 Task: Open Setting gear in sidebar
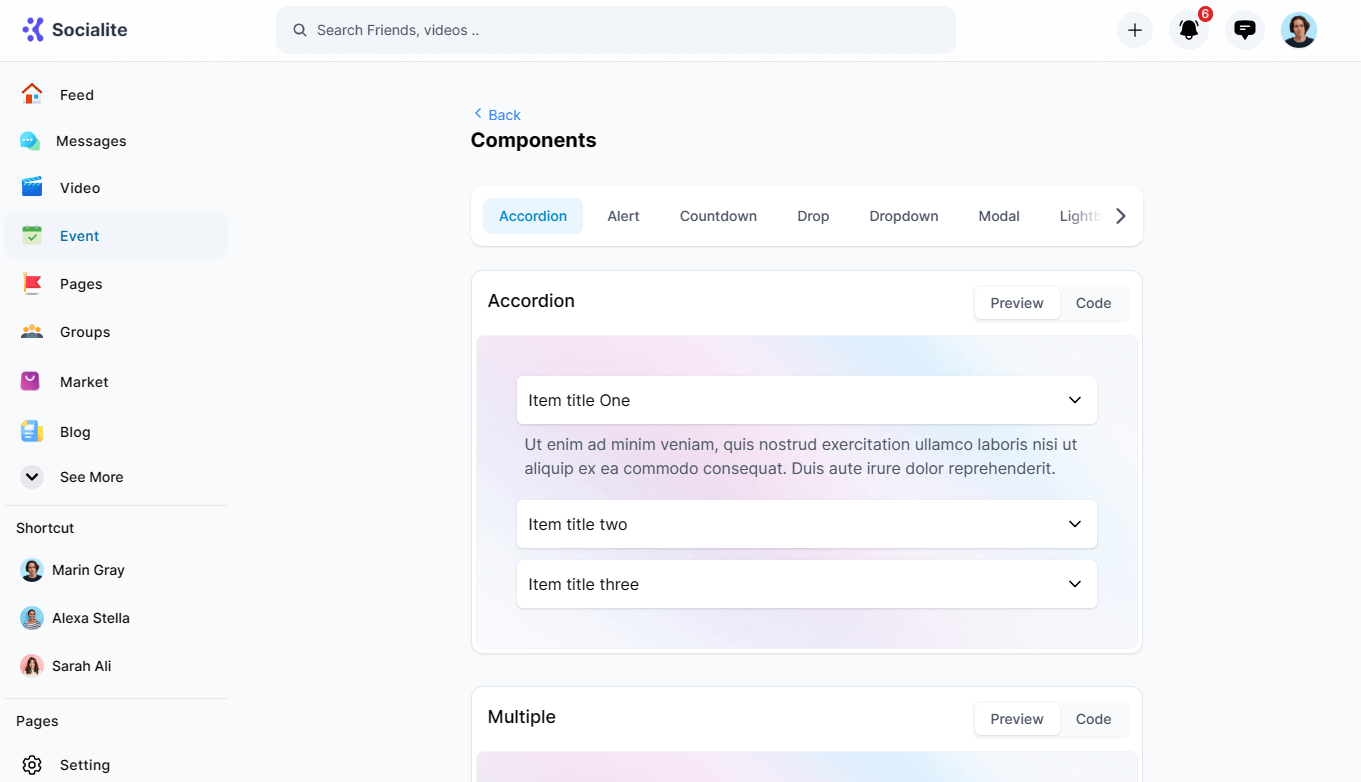(x=84, y=765)
